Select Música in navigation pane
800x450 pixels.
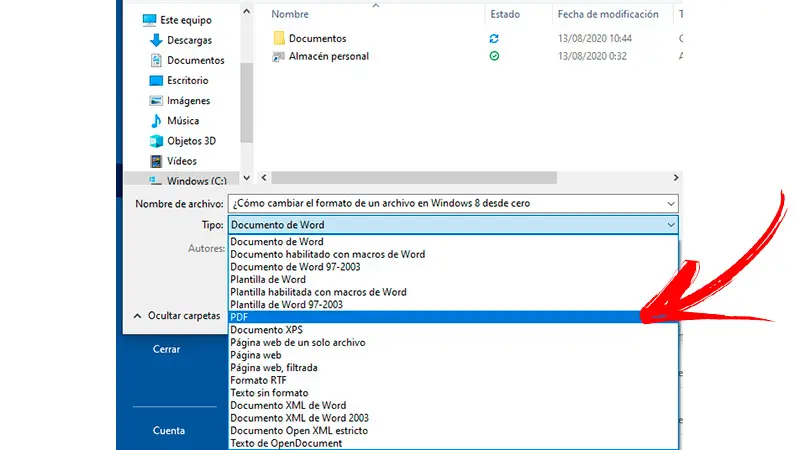[x=183, y=121]
